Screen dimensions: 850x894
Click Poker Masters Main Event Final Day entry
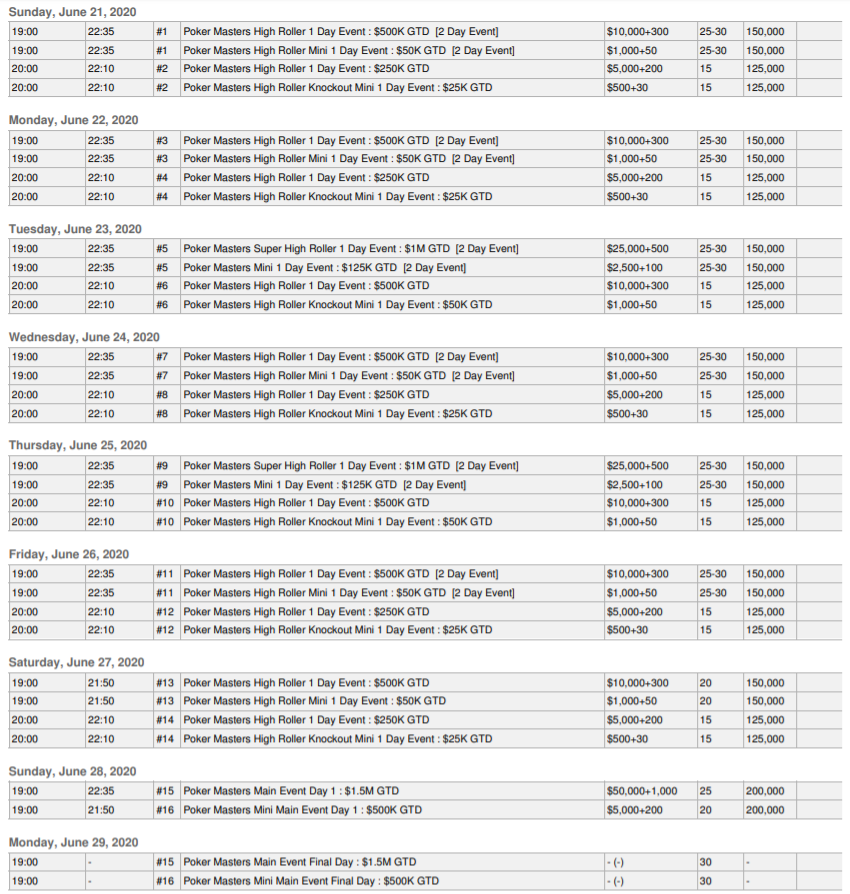pos(300,862)
